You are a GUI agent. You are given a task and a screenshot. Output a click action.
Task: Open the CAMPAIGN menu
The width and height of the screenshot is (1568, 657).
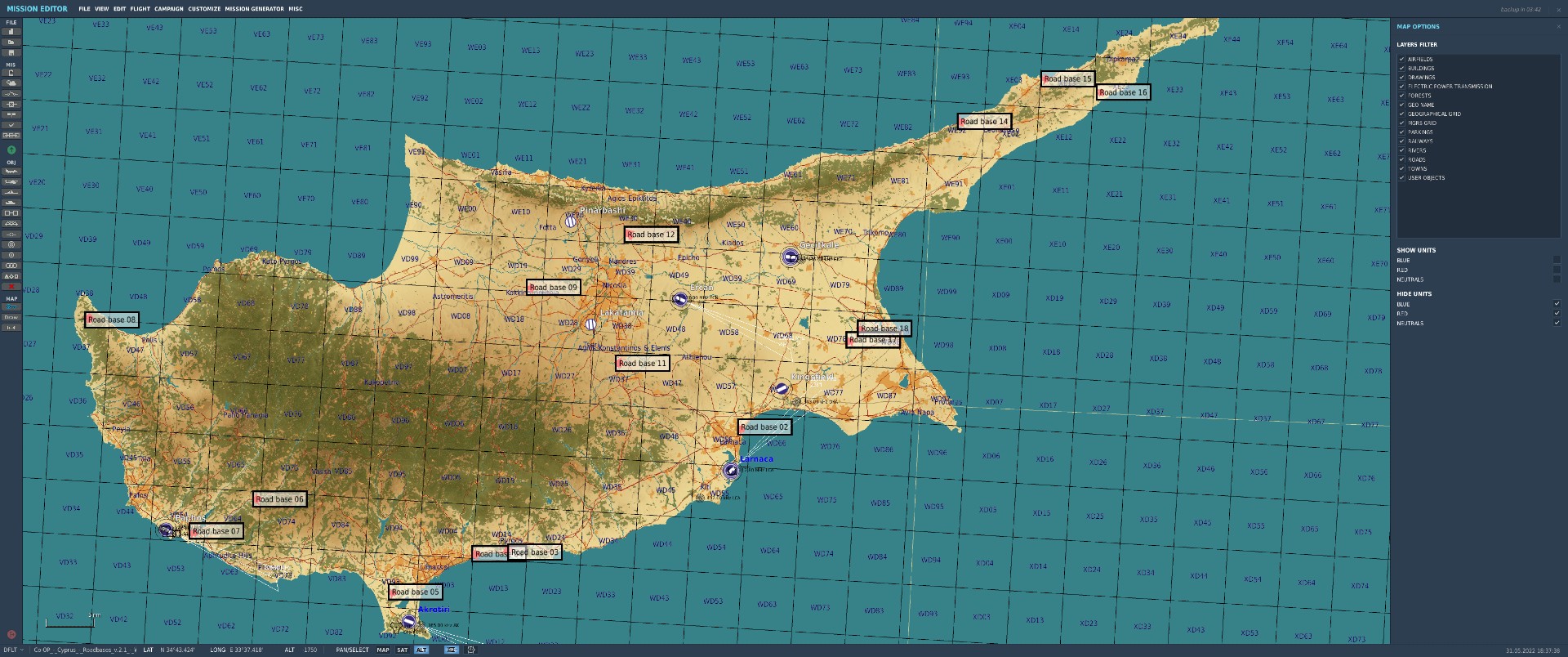(x=169, y=9)
